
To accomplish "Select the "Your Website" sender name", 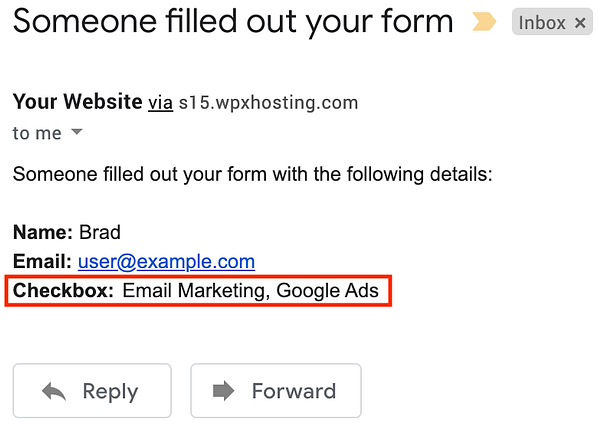I will point(77,102).
